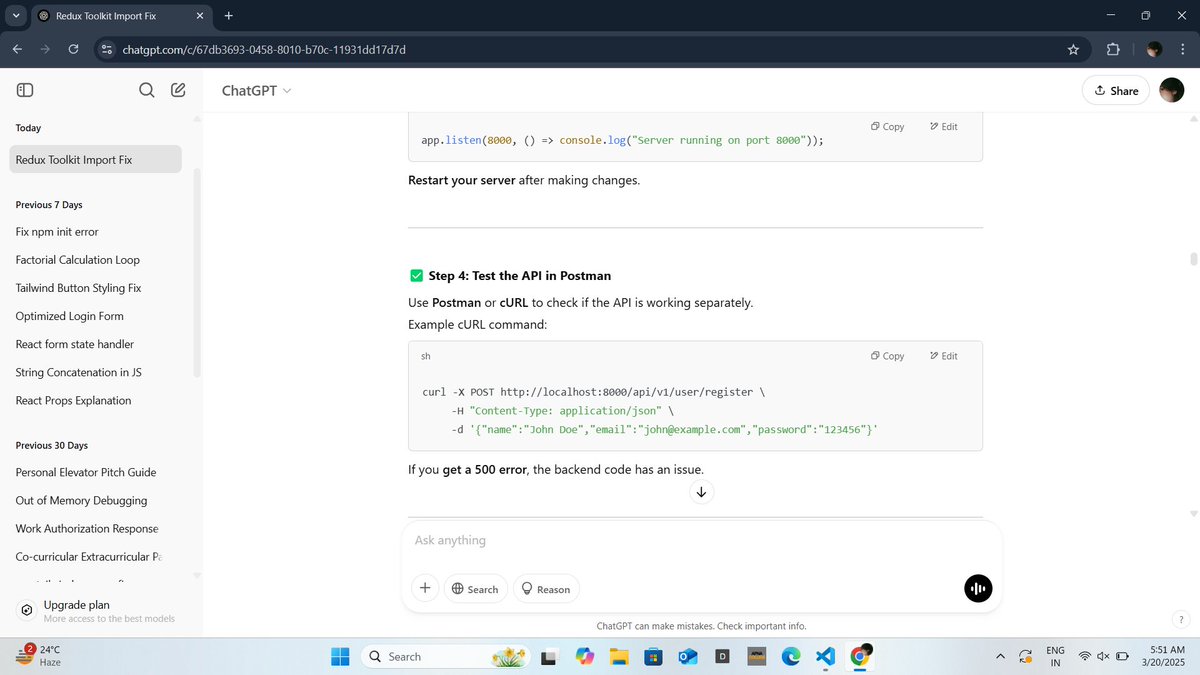Copy the curl sh code block
This screenshot has width=1200, height=675.
pos(887,356)
